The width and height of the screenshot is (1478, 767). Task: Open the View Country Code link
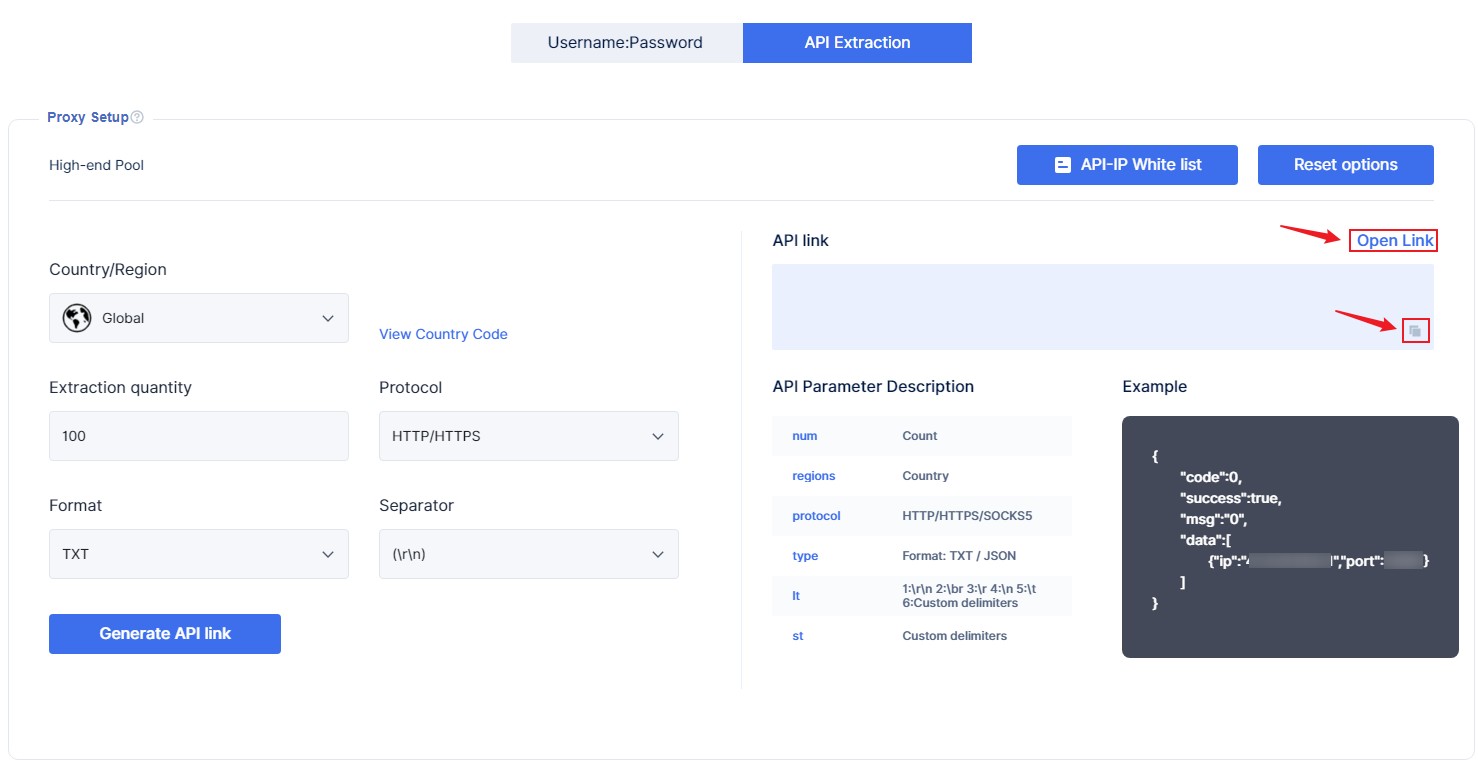(443, 334)
